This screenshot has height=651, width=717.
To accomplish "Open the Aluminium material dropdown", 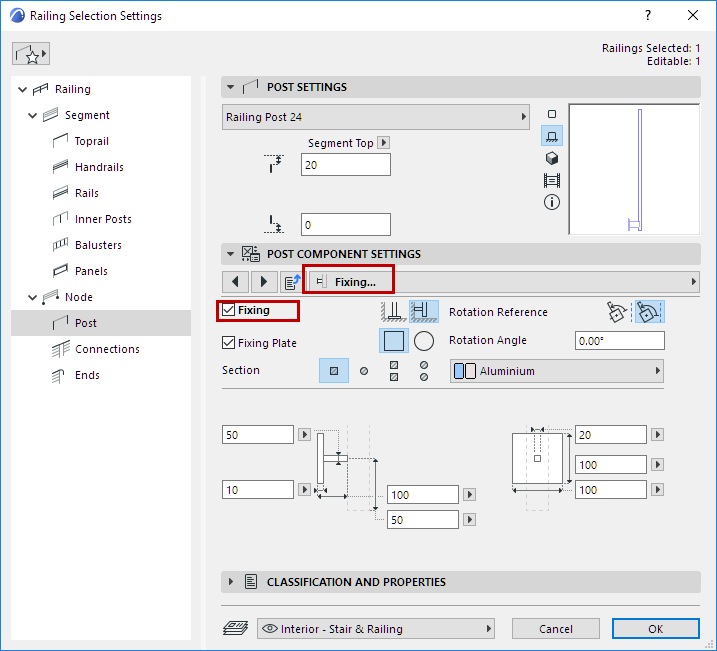I will point(557,371).
